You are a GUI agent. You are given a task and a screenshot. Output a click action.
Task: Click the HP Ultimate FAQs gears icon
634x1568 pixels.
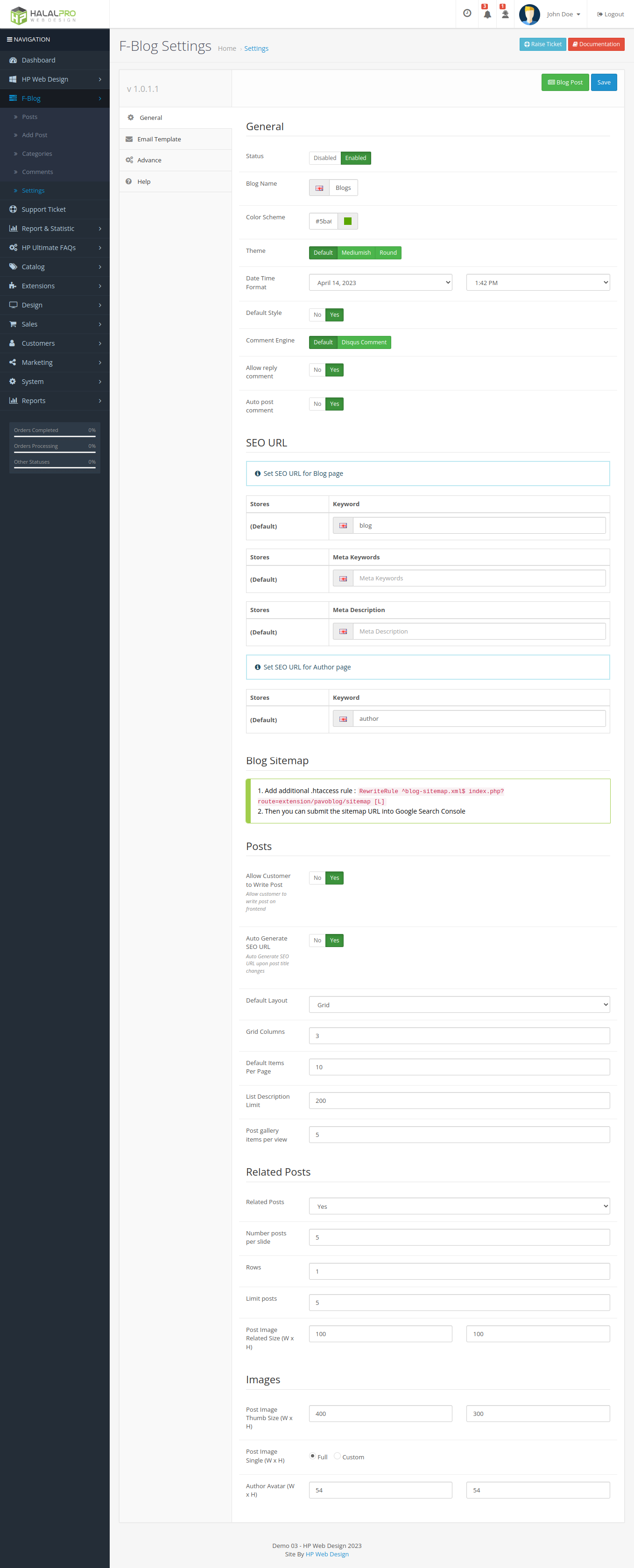(13, 248)
